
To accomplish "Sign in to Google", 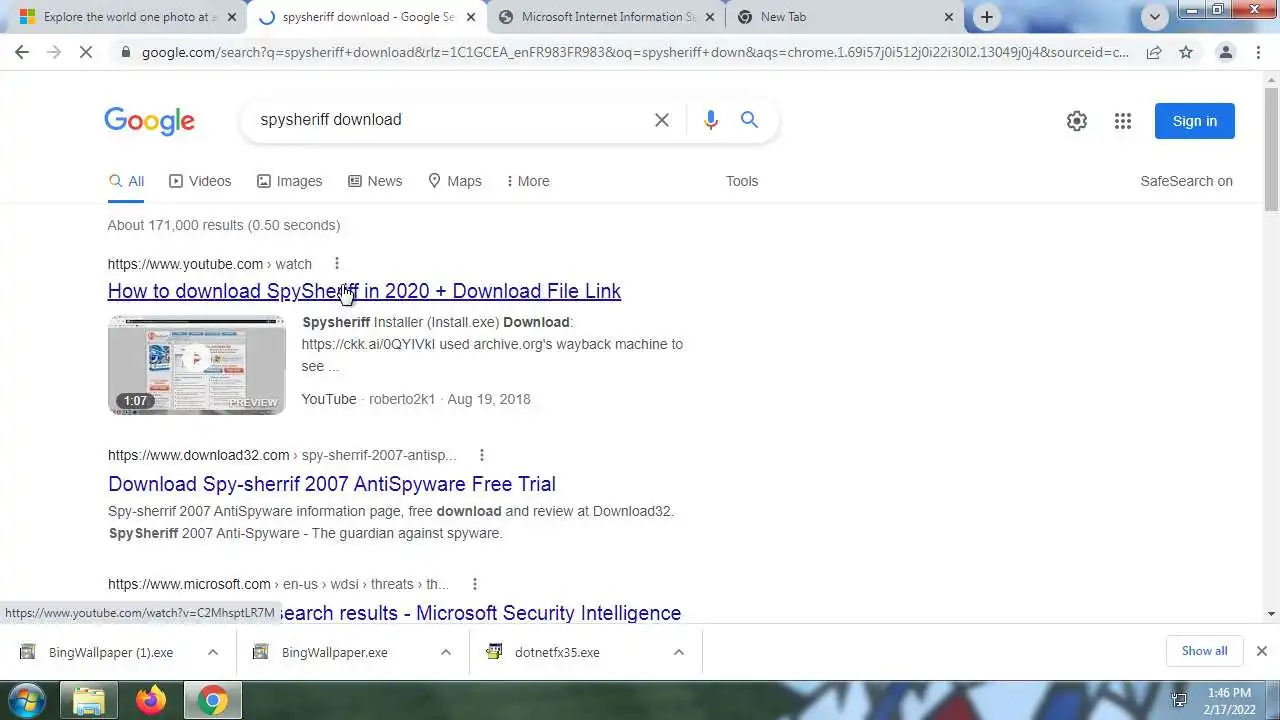I will (1195, 121).
